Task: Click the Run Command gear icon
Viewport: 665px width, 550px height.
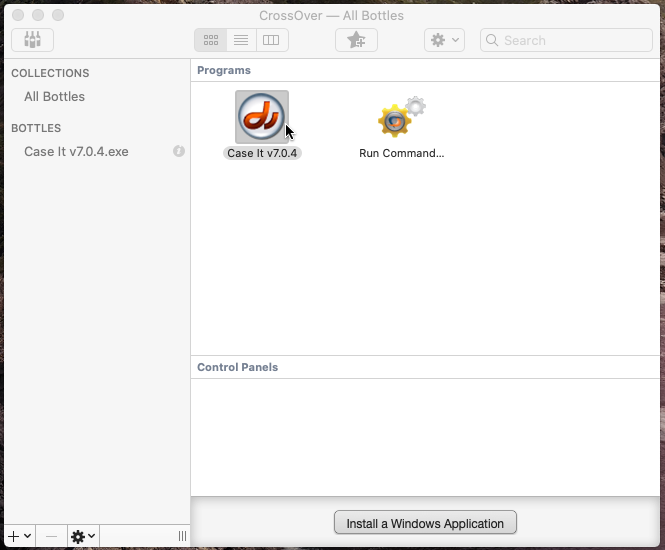Action: (401, 117)
